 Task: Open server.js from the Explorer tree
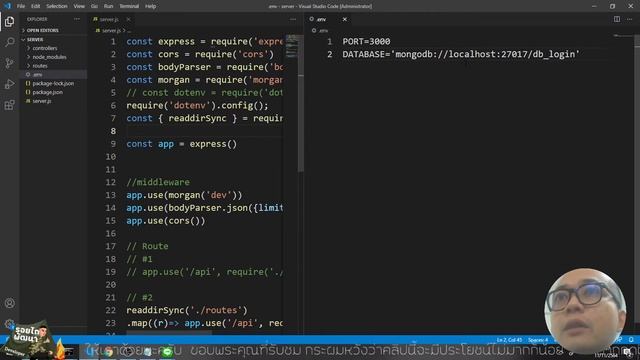point(42,101)
